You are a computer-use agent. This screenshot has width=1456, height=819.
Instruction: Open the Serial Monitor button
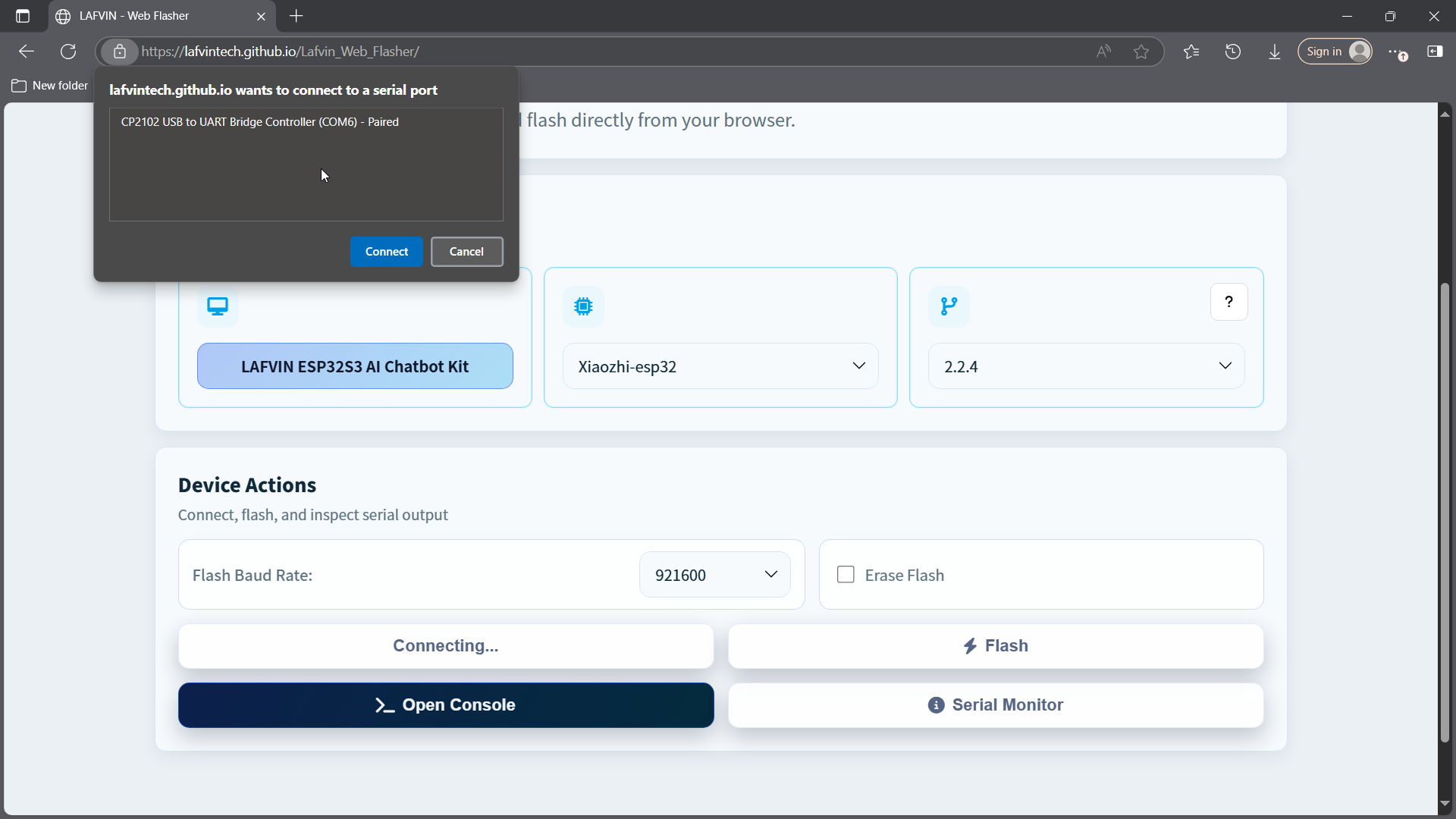tap(996, 705)
